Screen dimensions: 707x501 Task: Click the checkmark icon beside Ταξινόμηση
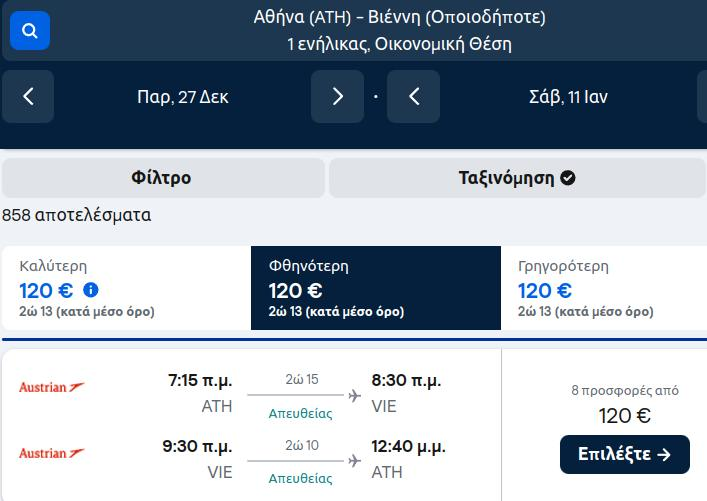click(568, 178)
